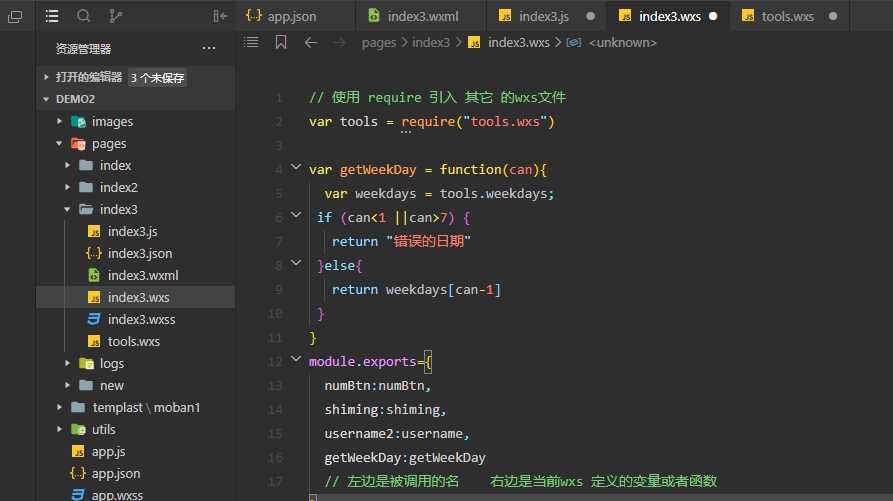Image resolution: width=893 pixels, height=501 pixels.
Task: Click line number 9 in the gutter
Action: pyautogui.click(x=279, y=290)
